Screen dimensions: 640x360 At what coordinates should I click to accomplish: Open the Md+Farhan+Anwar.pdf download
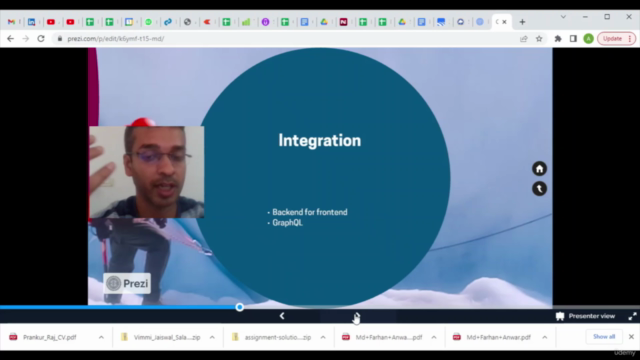[498, 337]
